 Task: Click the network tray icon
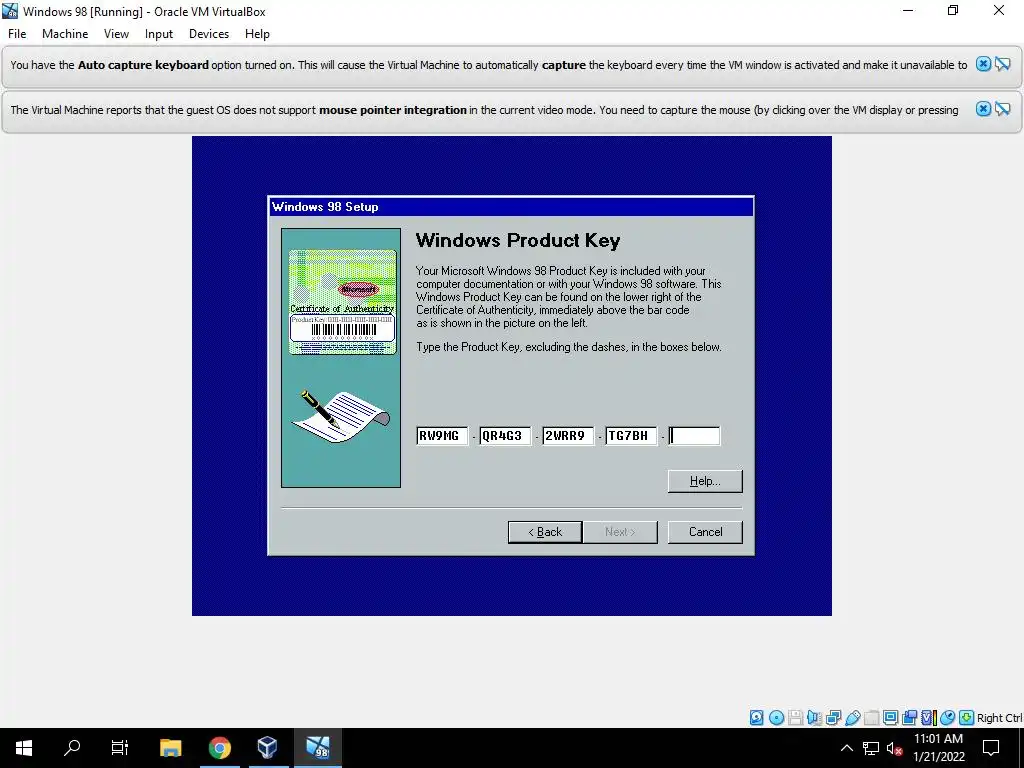pos(871,748)
